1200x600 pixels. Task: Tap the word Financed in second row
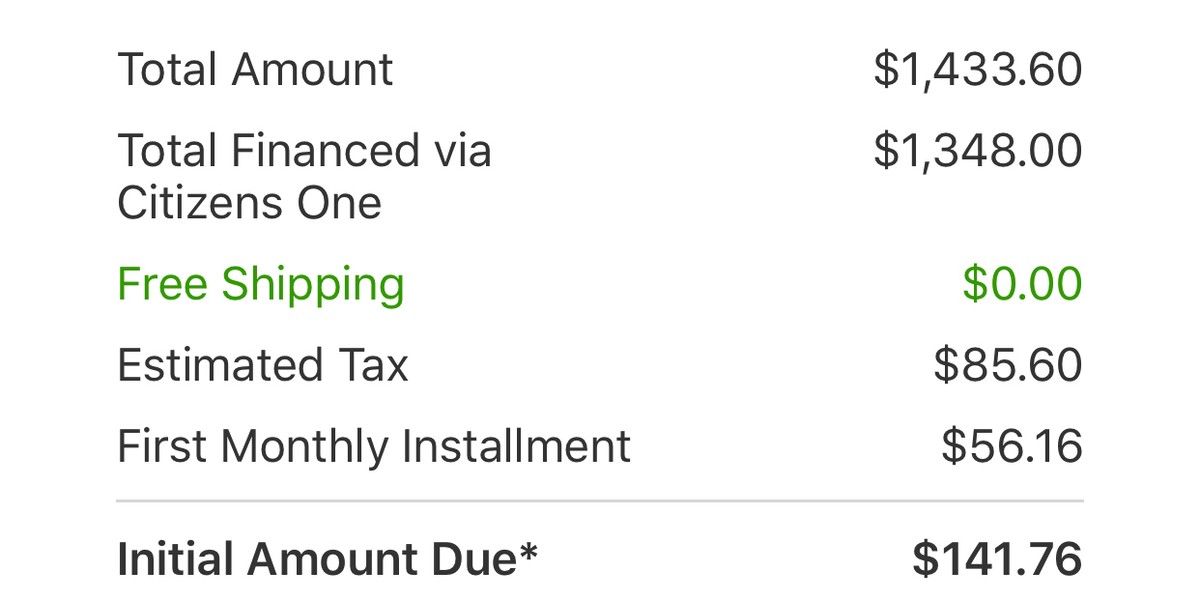[x=326, y=151]
